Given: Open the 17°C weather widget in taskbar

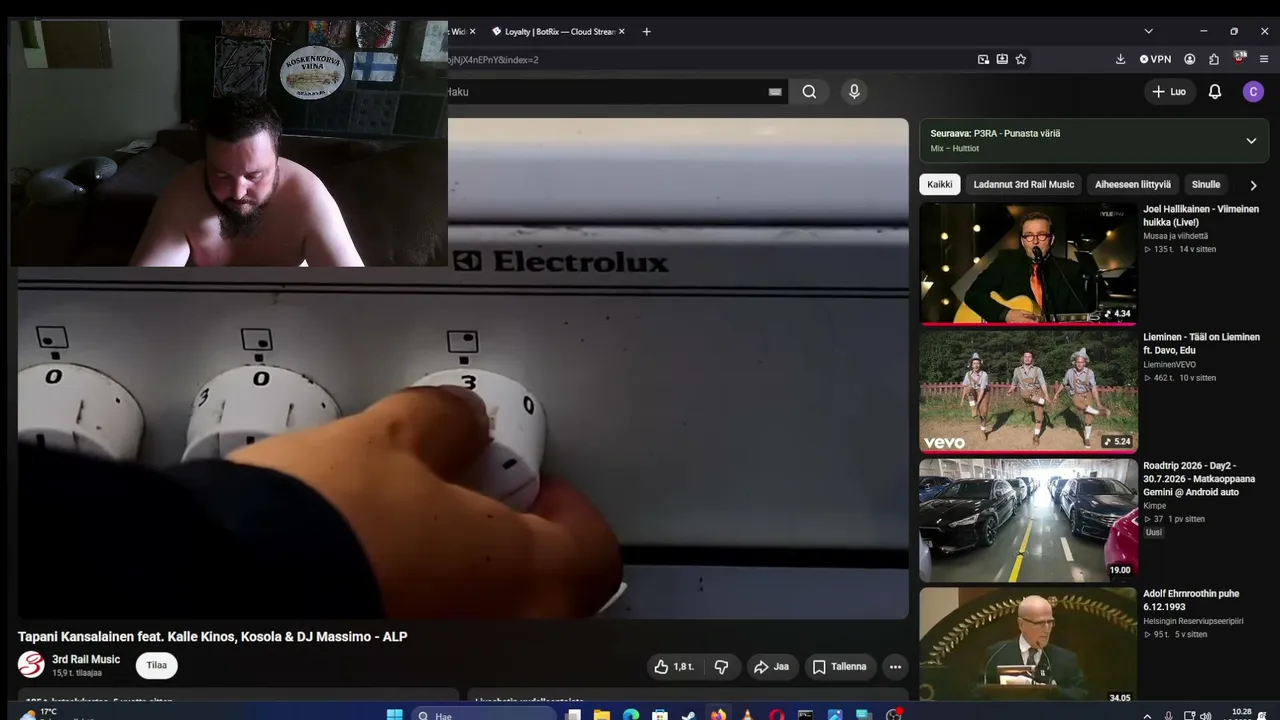Looking at the screenshot, I should [40, 715].
